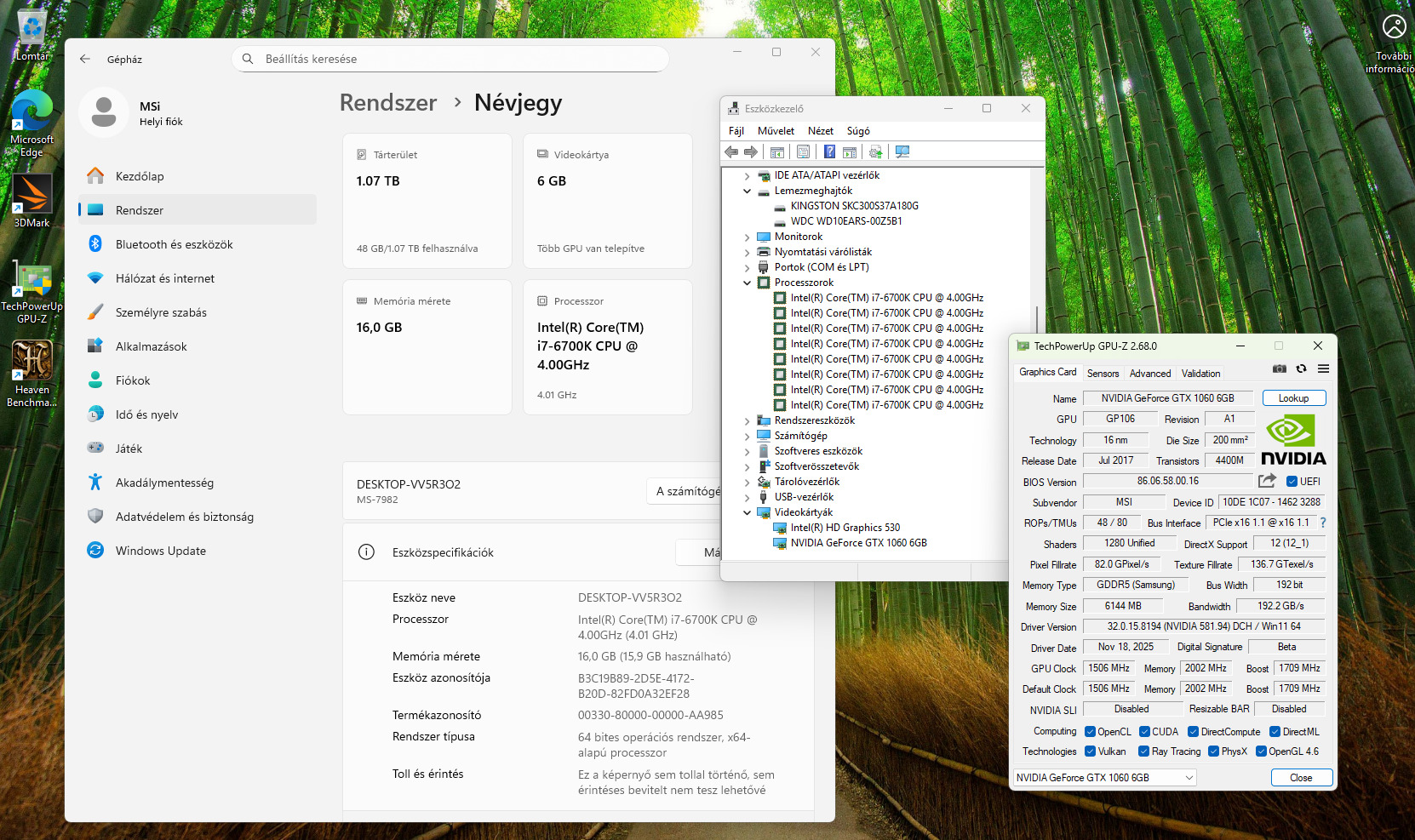Screen dimensions: 1415x840
Task: Expand the Monitorok node
Action: point(748,237)
